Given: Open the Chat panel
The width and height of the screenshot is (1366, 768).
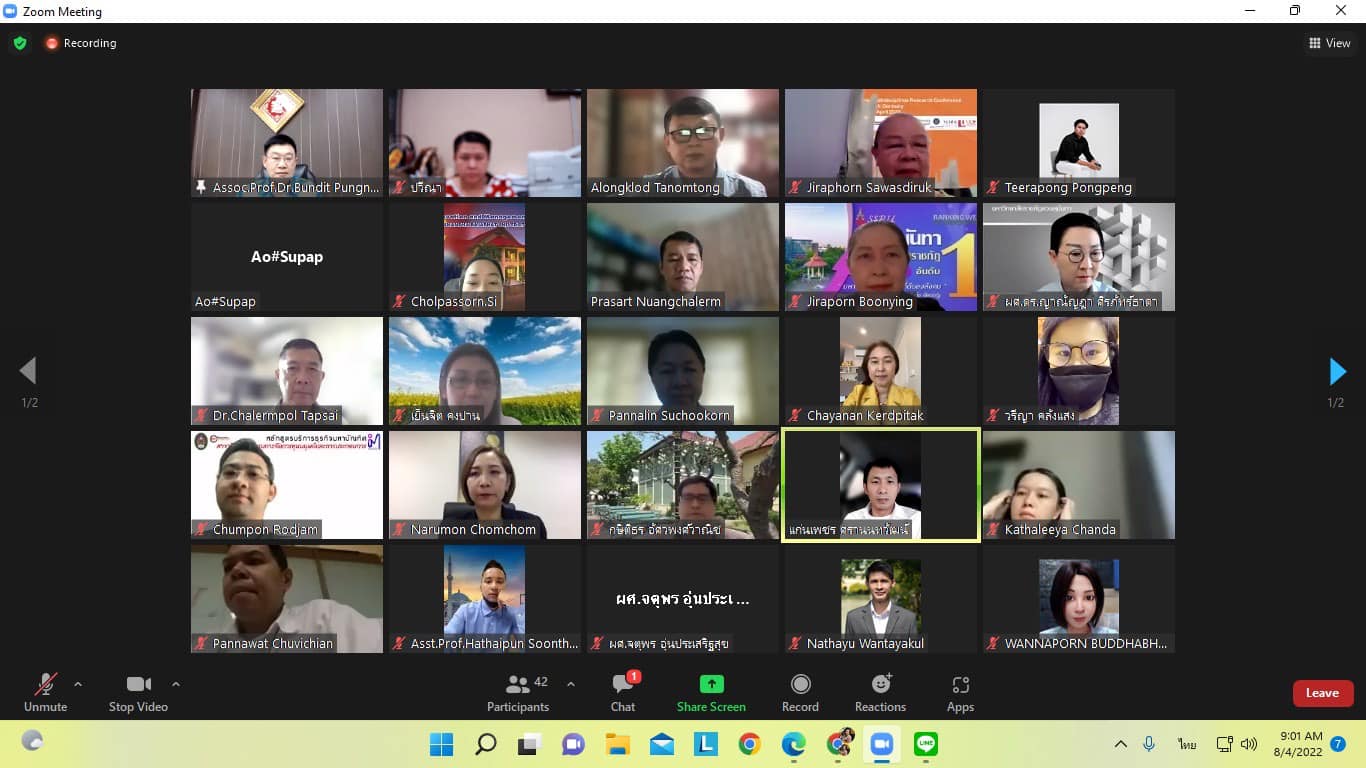Looking at the screenshot, I should [x=623, y=692].
